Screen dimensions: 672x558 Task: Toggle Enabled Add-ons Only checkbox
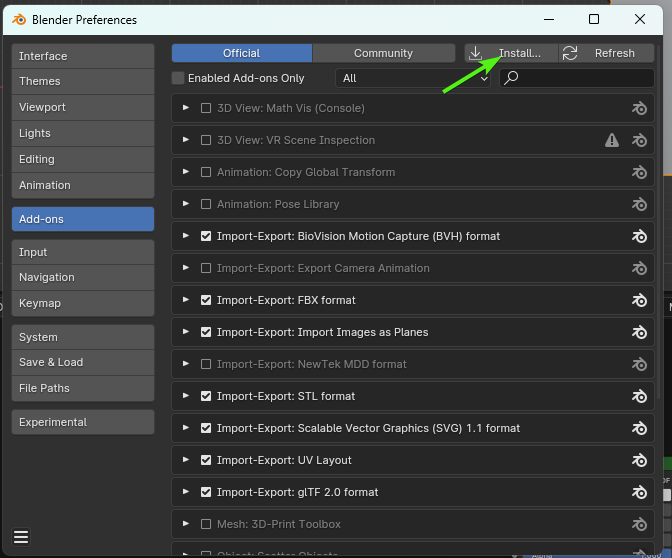(178, 78)
